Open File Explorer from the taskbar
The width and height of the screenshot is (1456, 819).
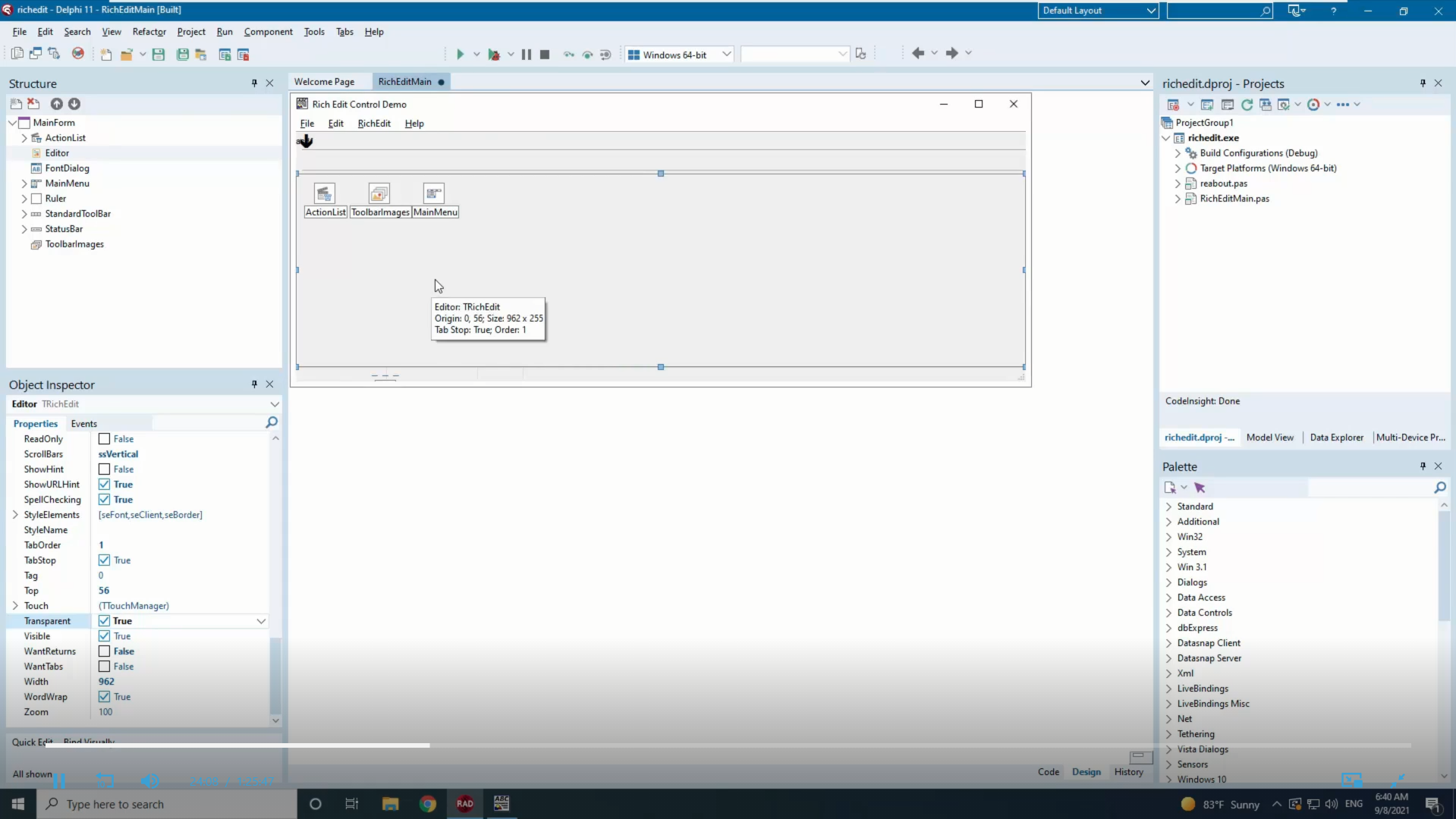[x=391, y=804]
